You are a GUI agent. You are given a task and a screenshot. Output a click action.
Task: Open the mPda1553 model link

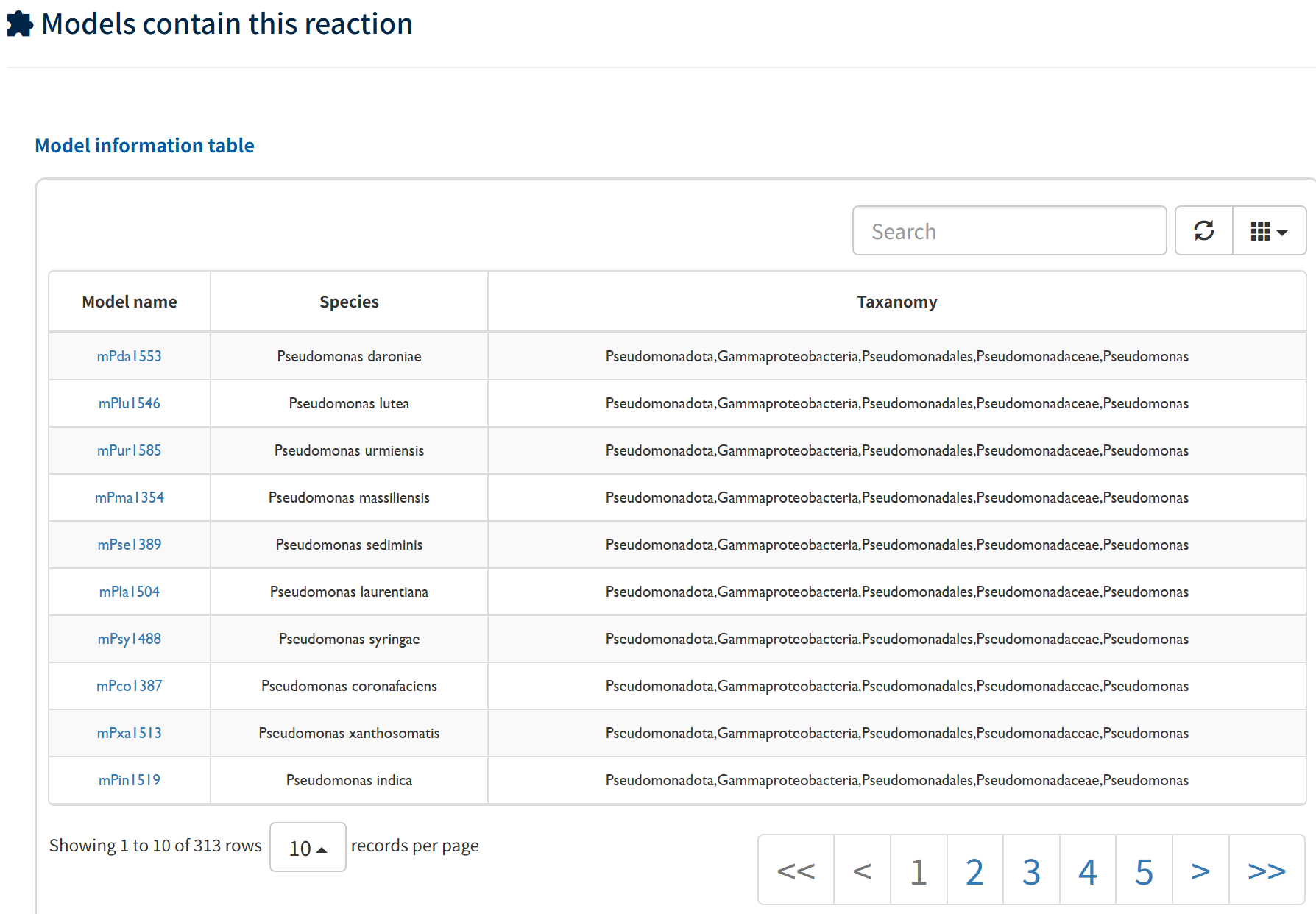(130, 356)
